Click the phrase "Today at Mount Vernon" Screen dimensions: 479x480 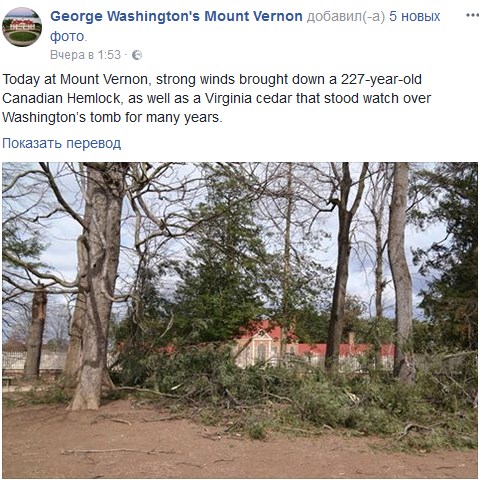tap(75, 79)
